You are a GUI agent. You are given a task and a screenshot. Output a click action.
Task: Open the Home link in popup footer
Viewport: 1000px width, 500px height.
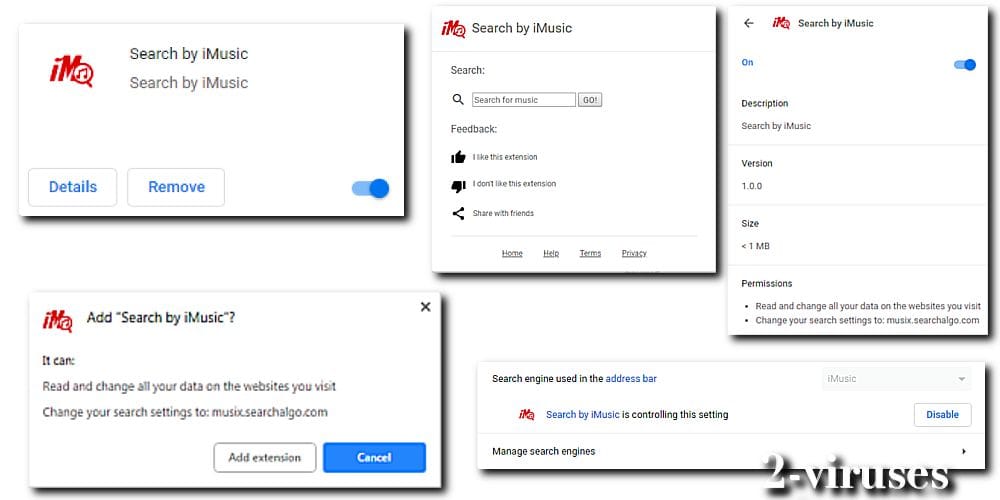512,253
